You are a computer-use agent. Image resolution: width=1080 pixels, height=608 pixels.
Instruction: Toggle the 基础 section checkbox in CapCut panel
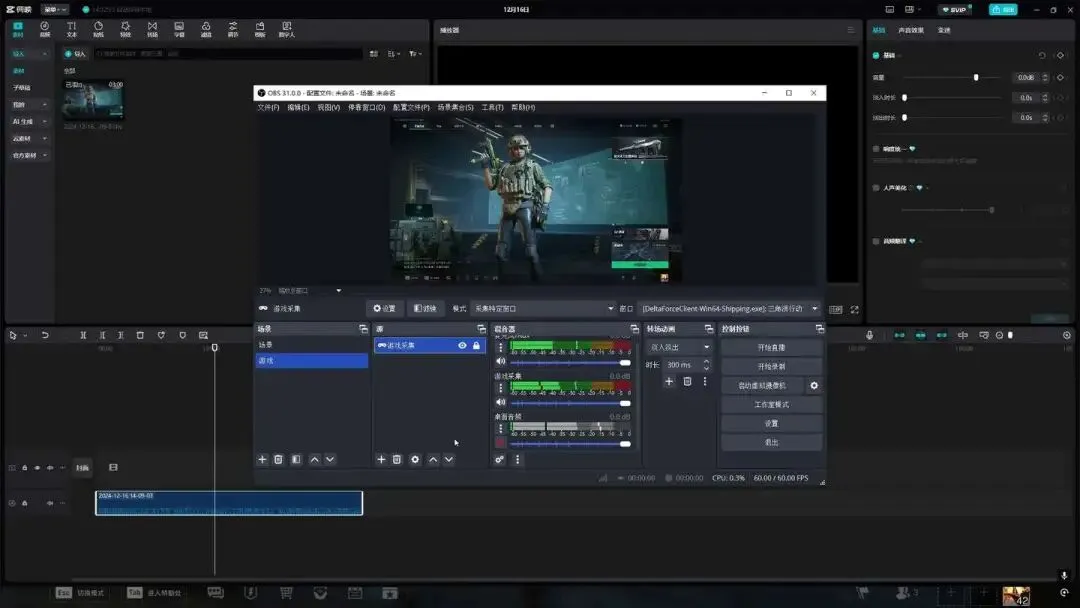coord(876,55)
